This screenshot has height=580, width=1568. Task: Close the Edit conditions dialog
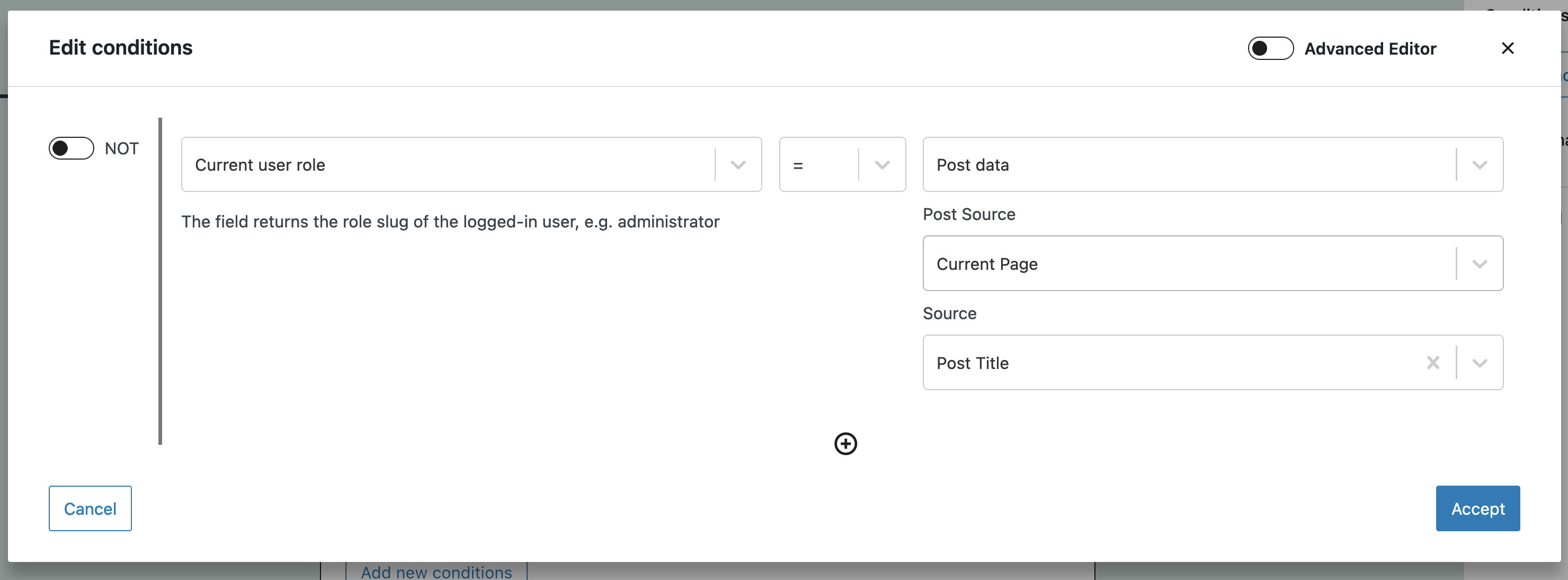[x=1507, y=48]
